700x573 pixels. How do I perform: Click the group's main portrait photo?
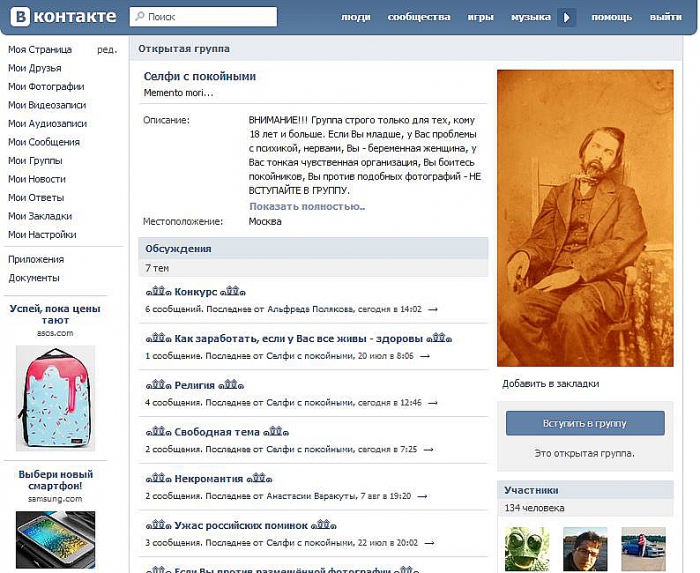click(x=584, y=218)
